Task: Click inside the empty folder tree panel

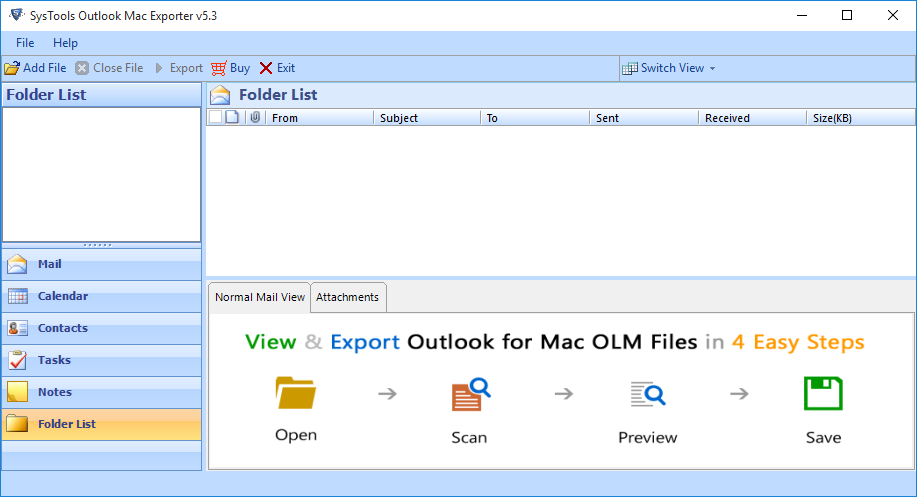Action: coord(102,174)
